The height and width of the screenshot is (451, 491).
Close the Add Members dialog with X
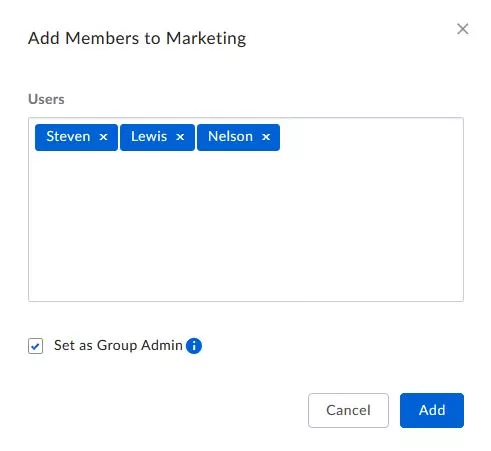pos(463,29)
